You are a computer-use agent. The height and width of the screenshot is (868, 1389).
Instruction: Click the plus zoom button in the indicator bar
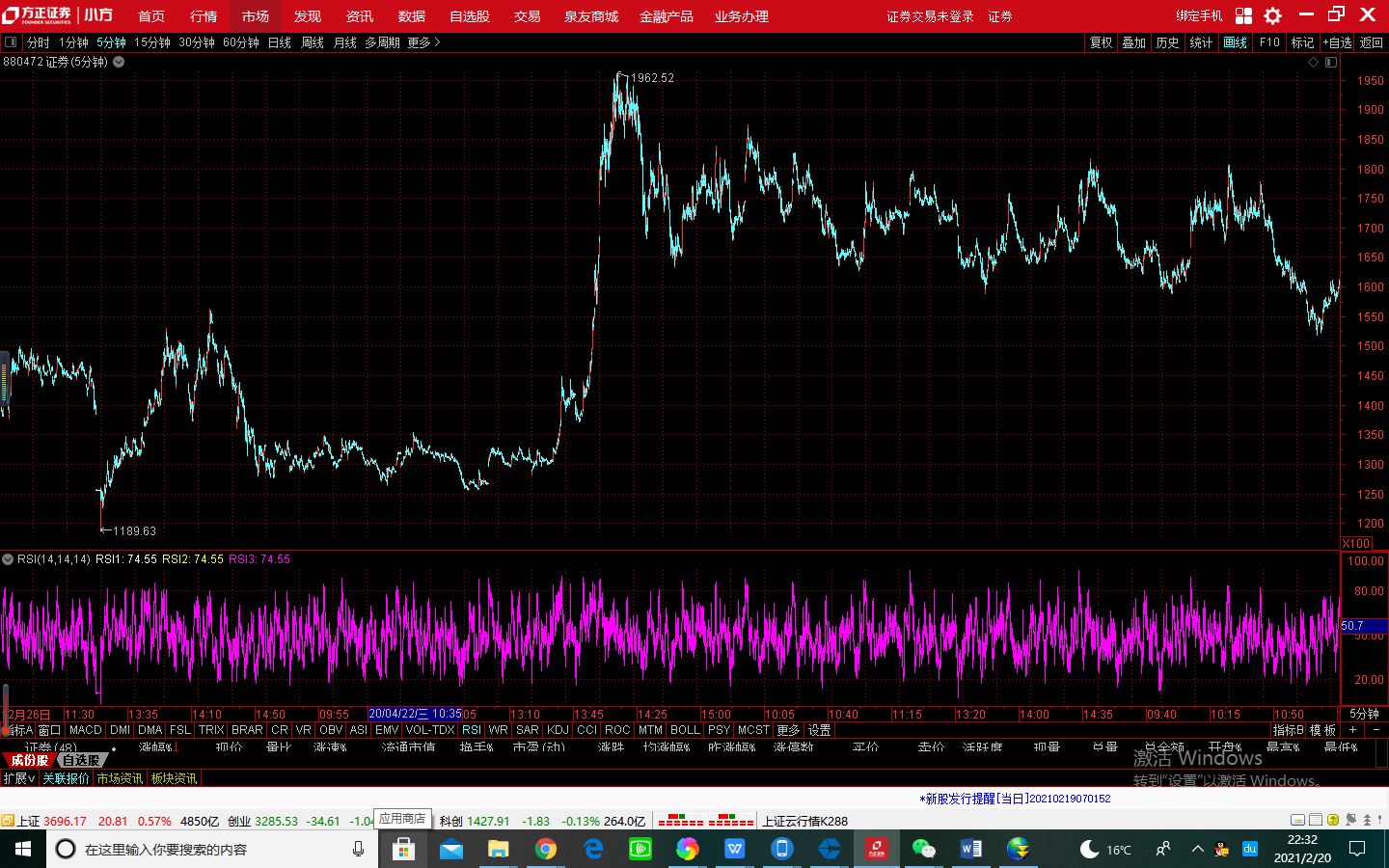pos(1352,730)
